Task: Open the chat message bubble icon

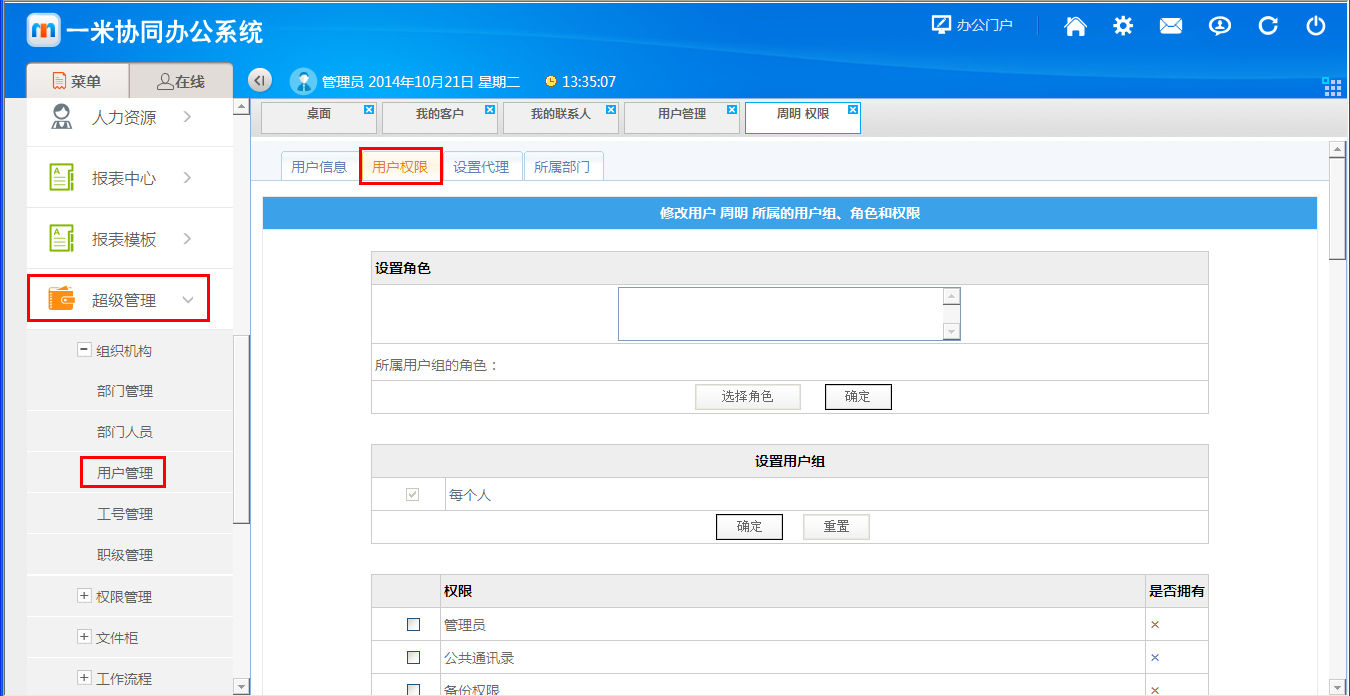Action: pyautogui.click(x=1220, y=26)
